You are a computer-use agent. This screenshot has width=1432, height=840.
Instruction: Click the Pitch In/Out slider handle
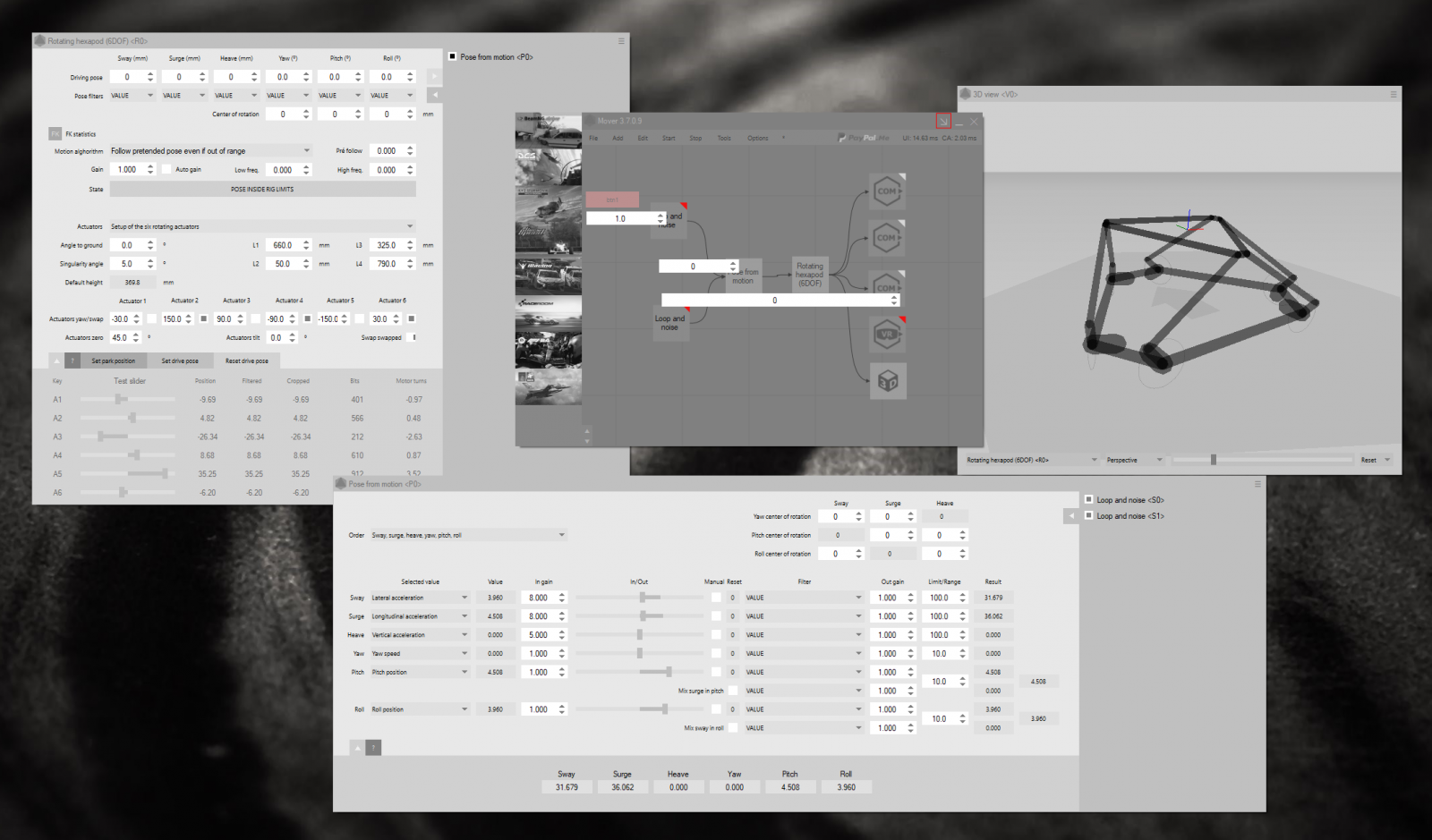coord(669,672)
